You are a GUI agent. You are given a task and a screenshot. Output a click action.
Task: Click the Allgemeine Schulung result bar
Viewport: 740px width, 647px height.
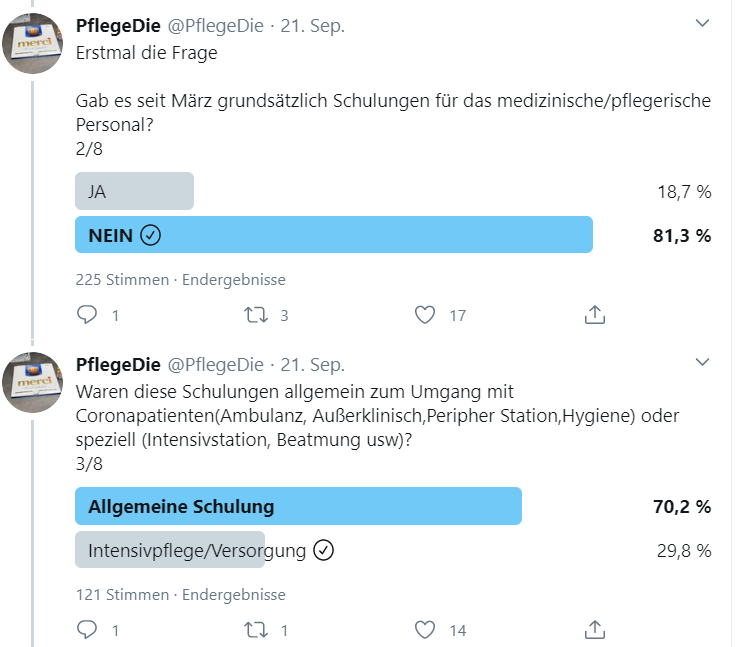click(298, 506)
